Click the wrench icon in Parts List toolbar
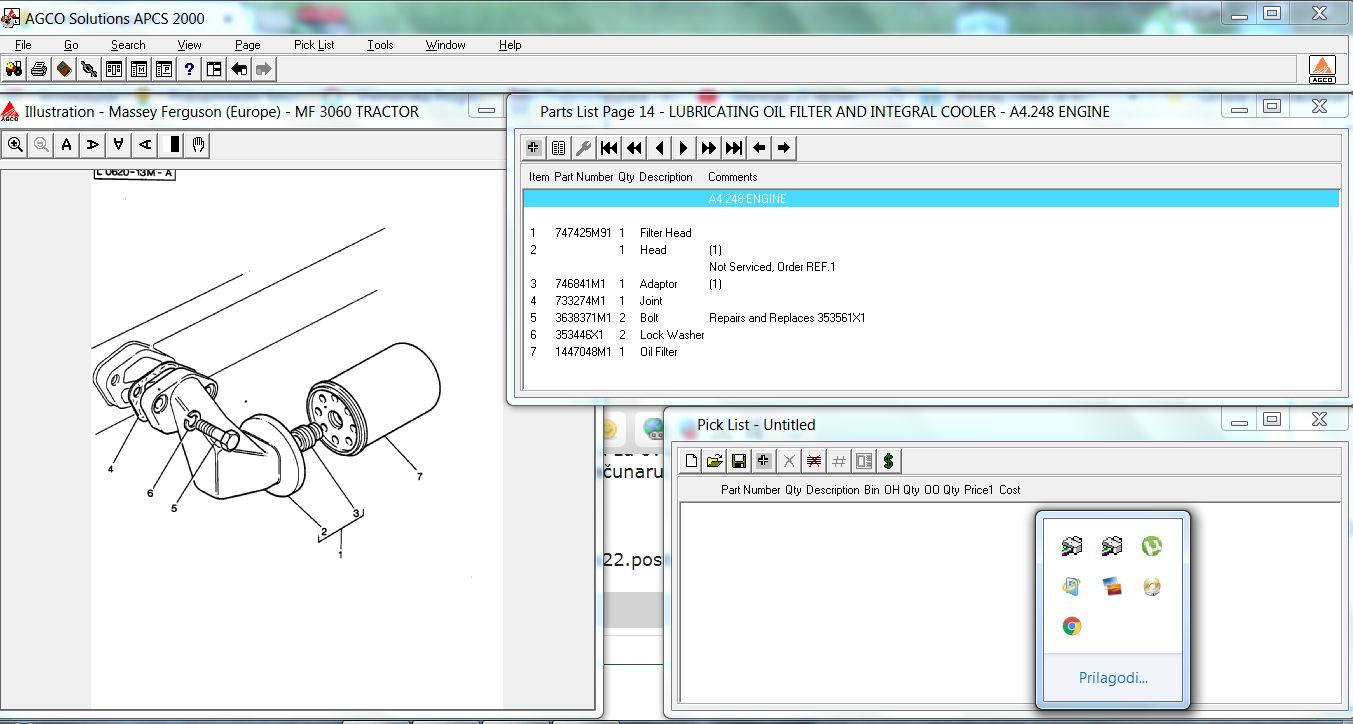The image size is (1353, 724). [x=584, y=148]
